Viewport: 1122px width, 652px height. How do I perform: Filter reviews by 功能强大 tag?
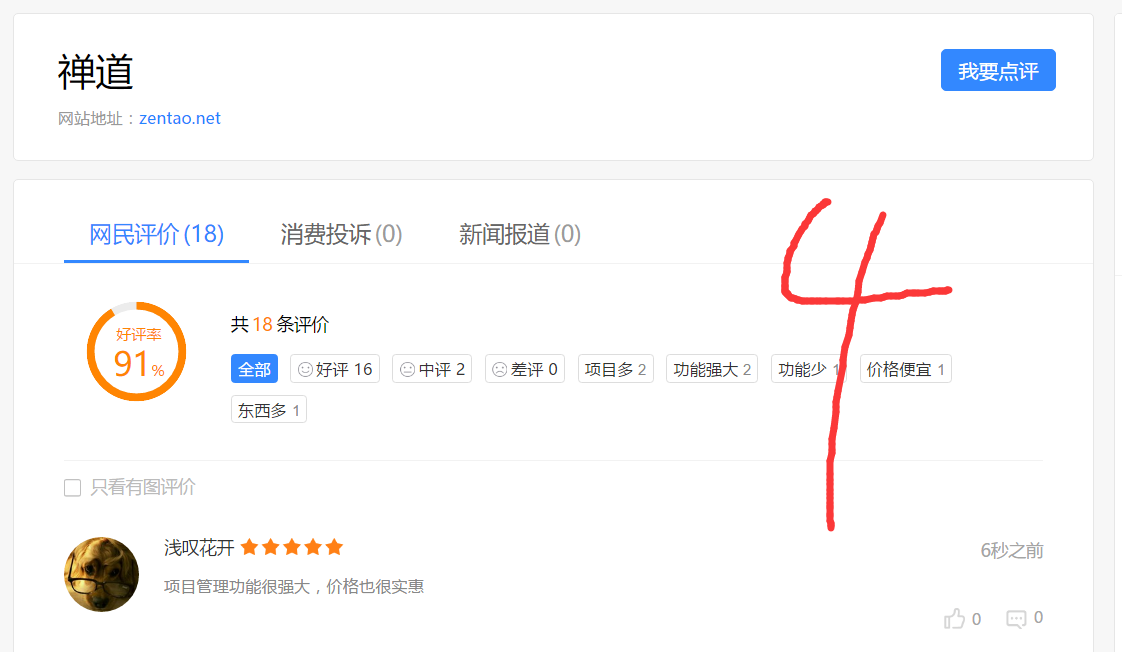(x=711, y=369)
